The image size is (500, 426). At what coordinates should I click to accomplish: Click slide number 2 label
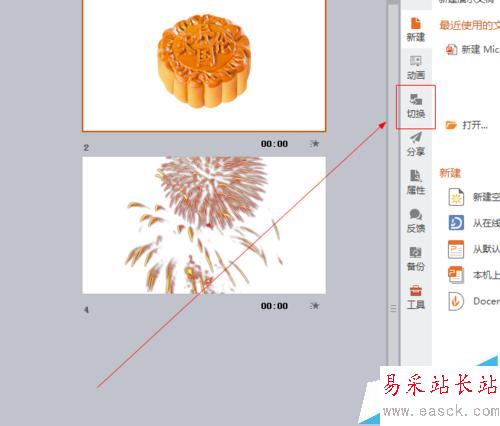tap(86, 148)
